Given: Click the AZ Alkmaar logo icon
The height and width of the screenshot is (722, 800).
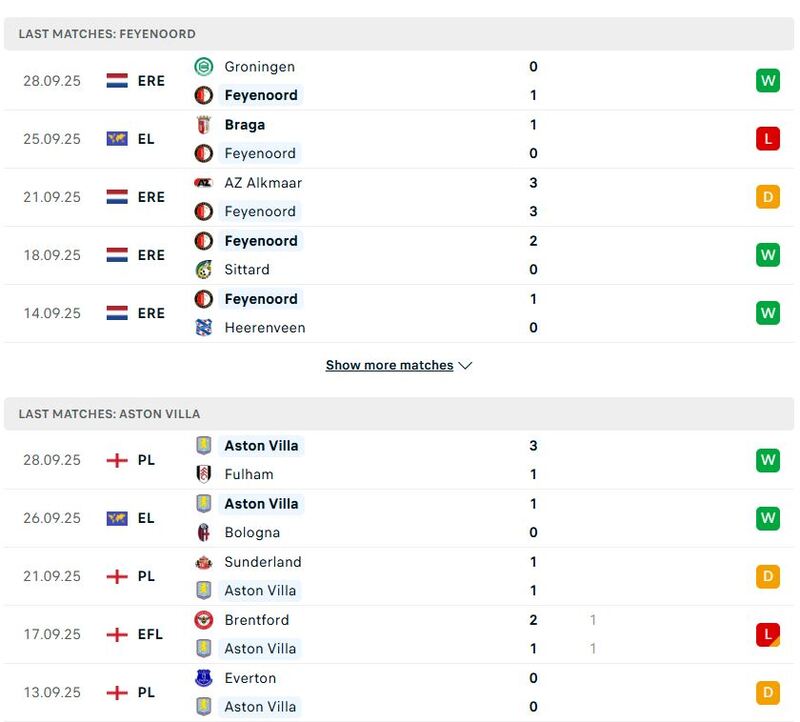Looking at the screenshot, I should (204, 183).
